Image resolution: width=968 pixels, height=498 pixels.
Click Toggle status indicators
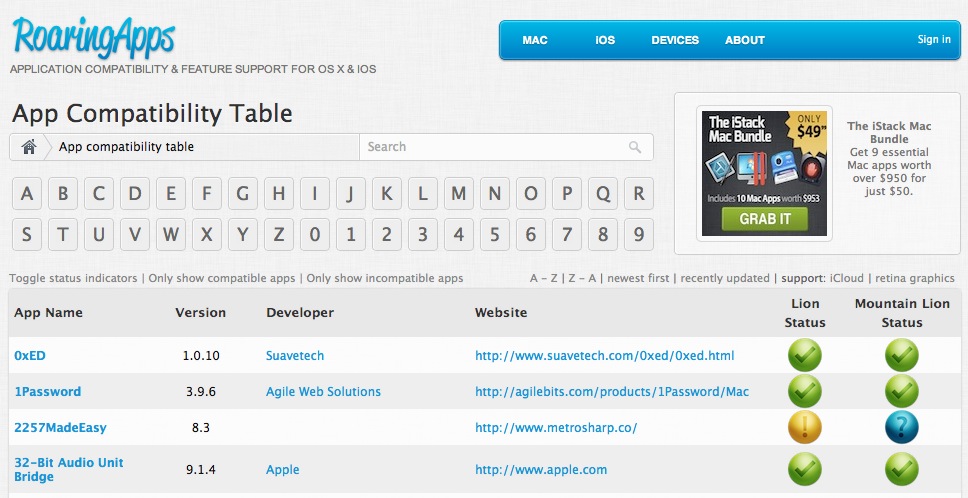73,278
